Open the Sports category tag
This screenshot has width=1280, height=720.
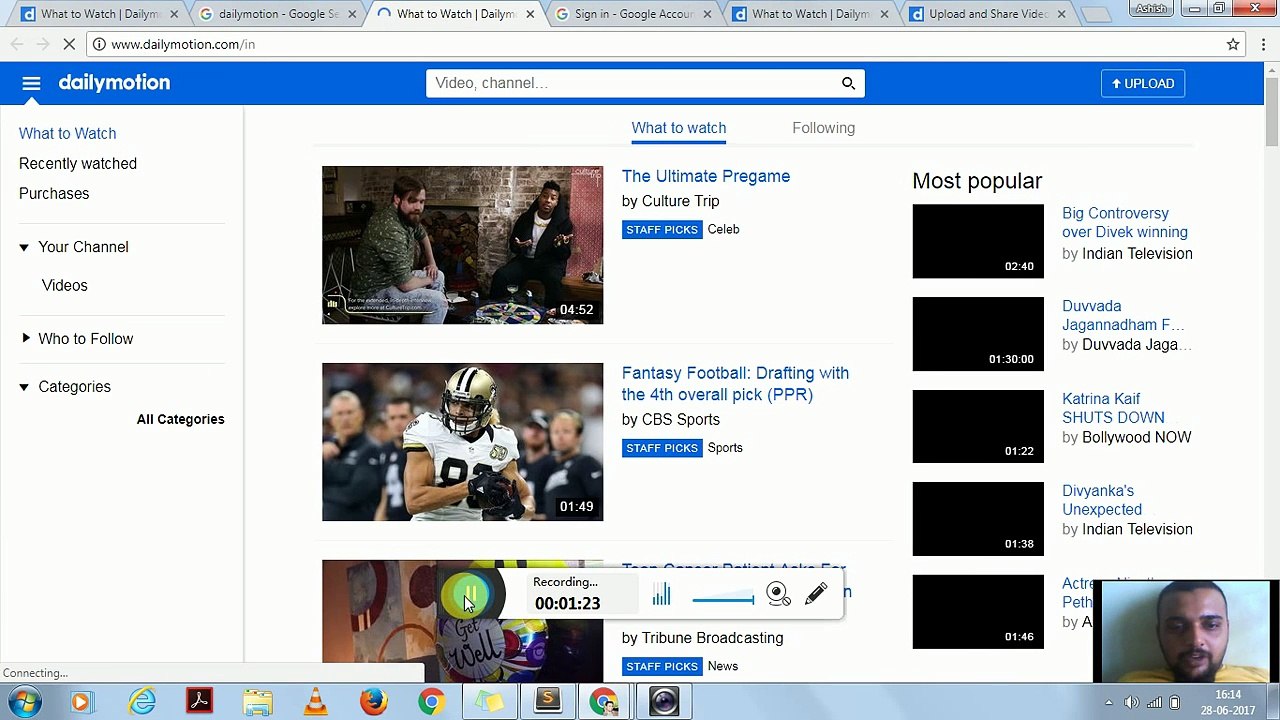pos(725,448)
